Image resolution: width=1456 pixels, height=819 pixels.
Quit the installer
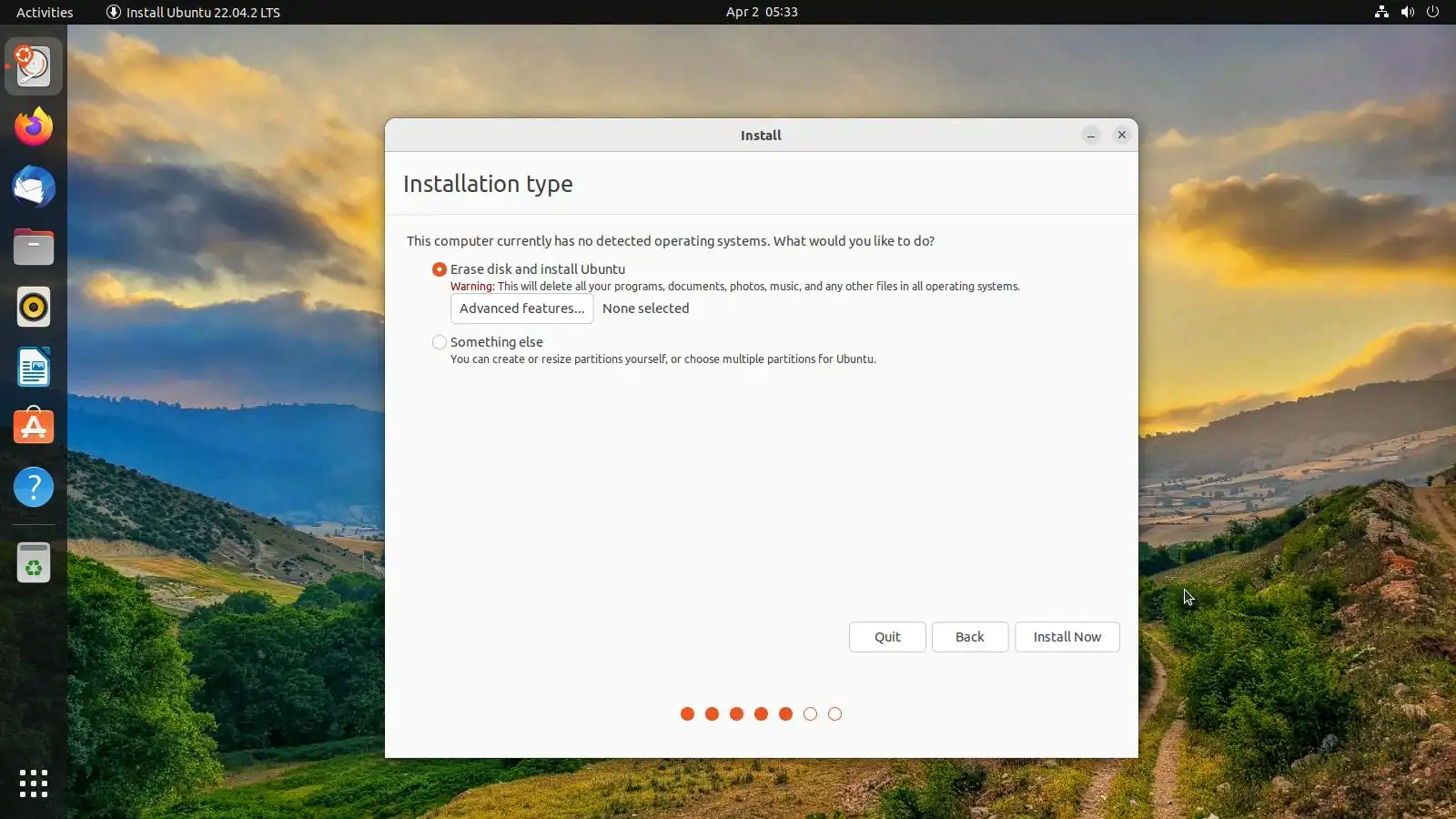click(887, 637)
